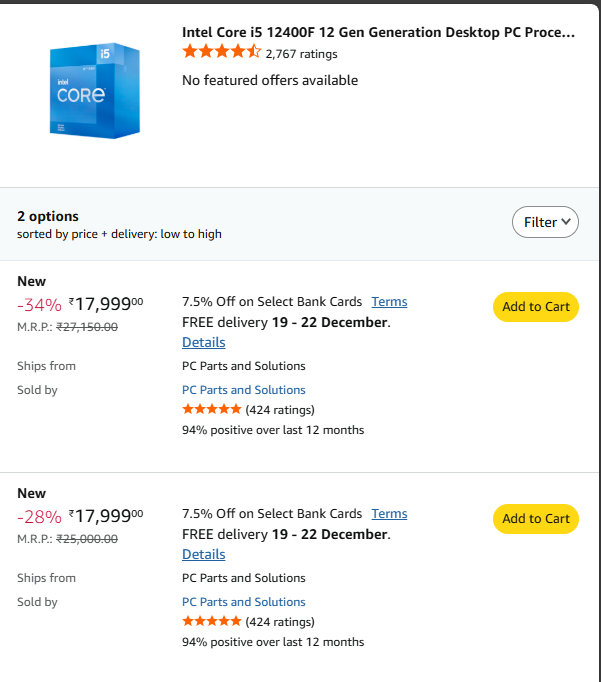Open Terms link in the -28% offer

pyautogui.click(x=389, y=514)
